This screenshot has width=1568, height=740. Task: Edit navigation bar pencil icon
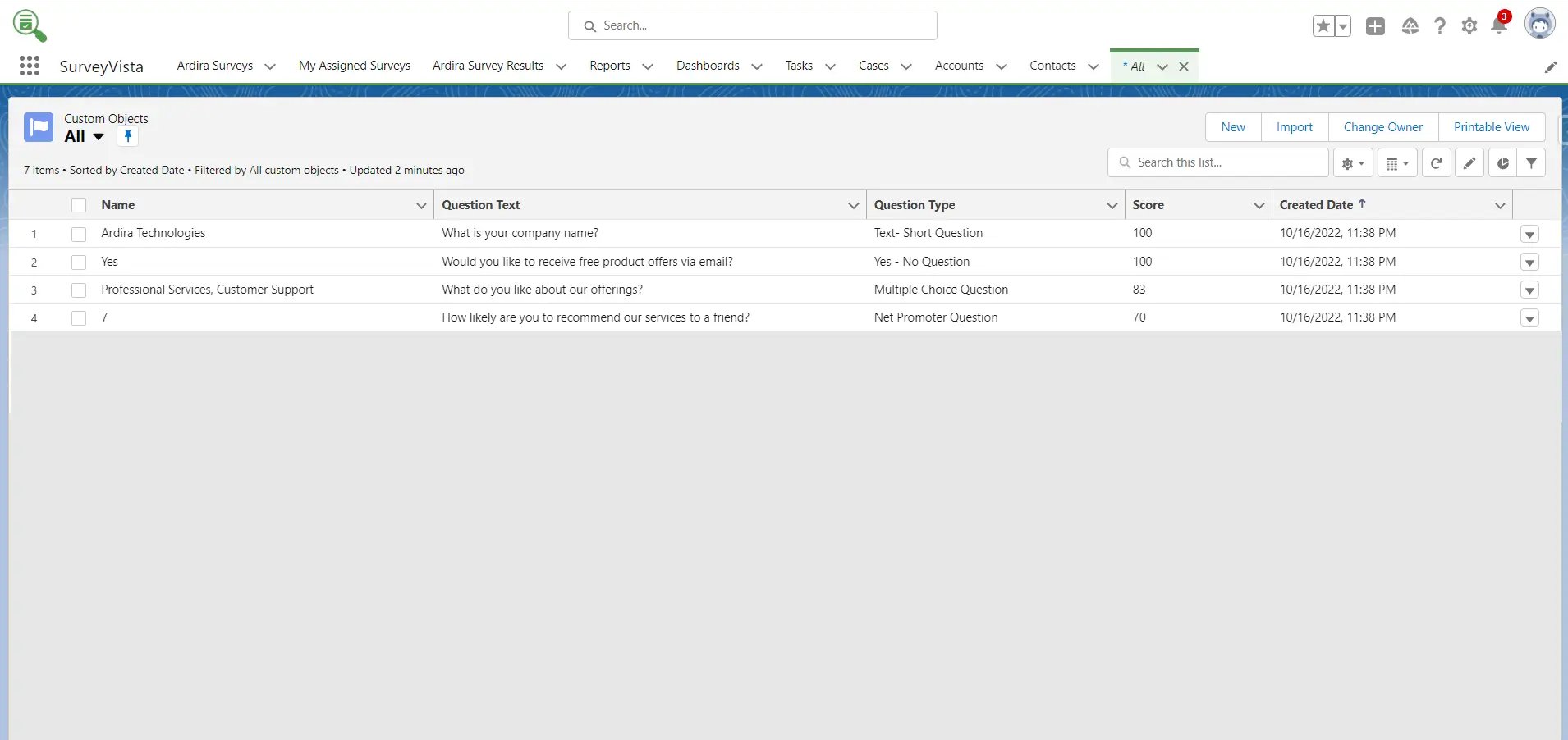pyautogui.click(x=1550, y=67)
